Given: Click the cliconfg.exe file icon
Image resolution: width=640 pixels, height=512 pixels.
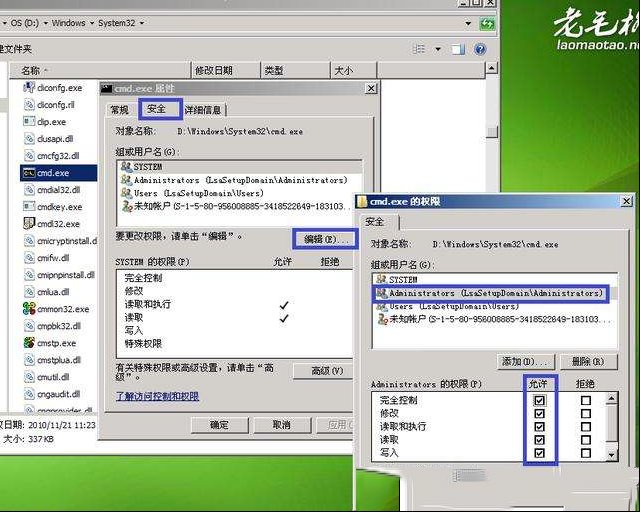Looking at the screenshot, I should (x=29, y=87).
